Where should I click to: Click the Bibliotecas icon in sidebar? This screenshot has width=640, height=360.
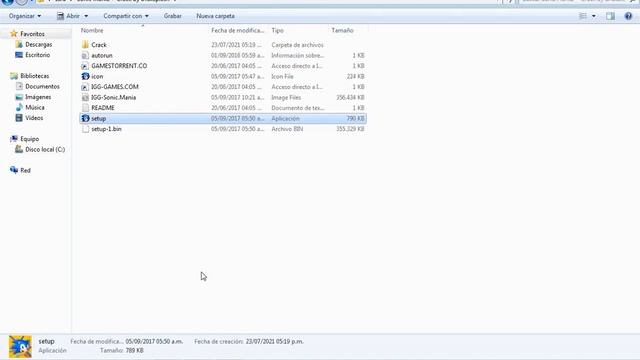(x=14, y=76)
